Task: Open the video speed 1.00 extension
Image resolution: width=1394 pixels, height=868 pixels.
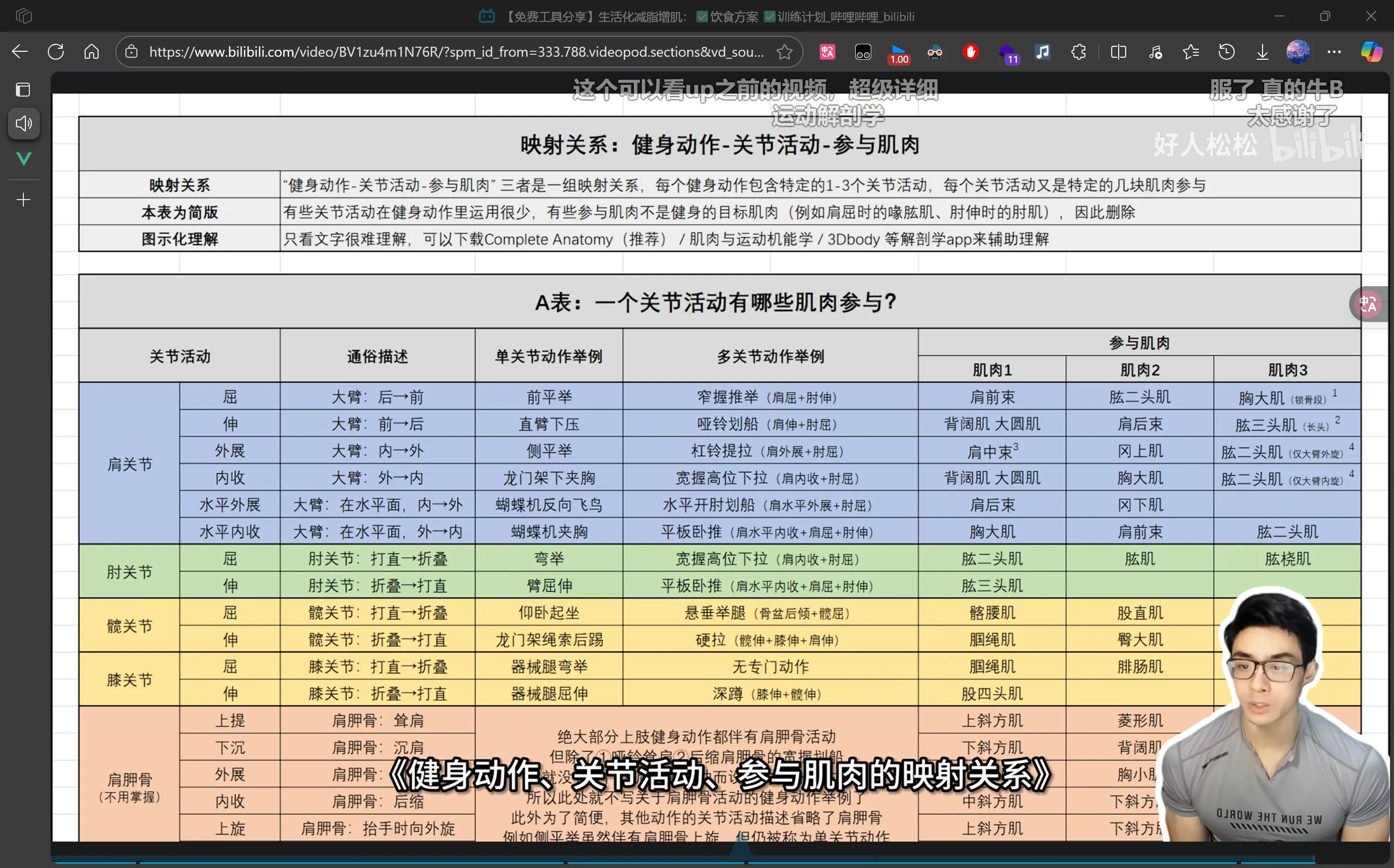Action: pos(899,53)
